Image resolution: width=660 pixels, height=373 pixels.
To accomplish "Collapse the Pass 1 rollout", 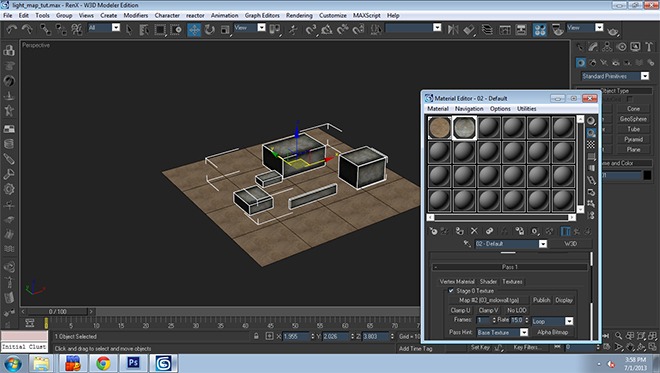I will click(510, 267).
